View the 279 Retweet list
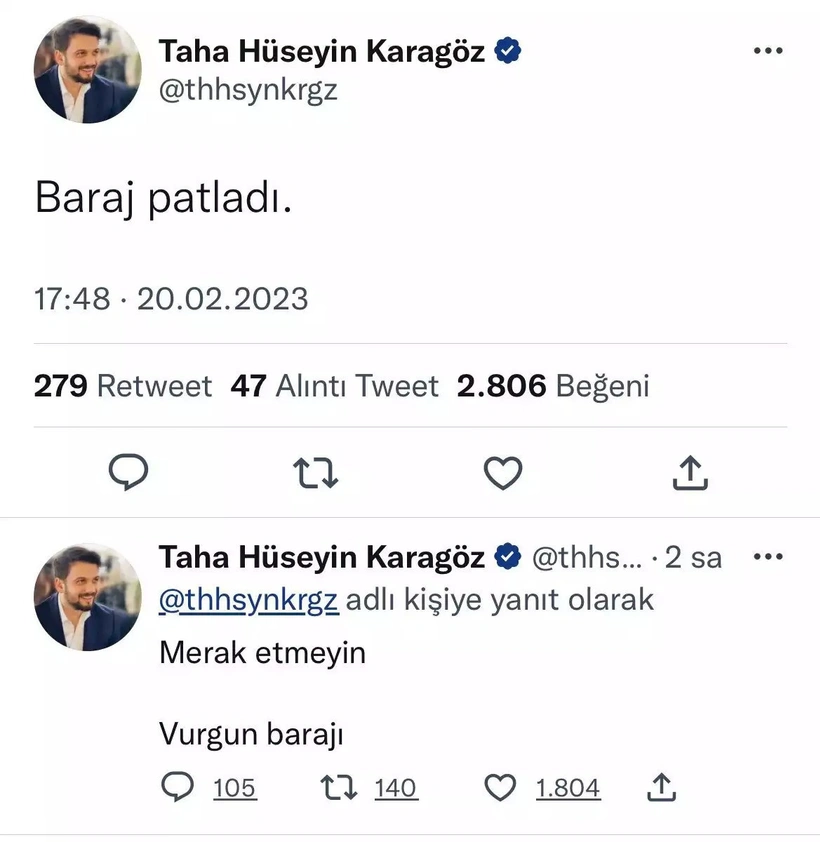Image resolution: width=820 pixels, height=842 pixels. tap(123, 386)
